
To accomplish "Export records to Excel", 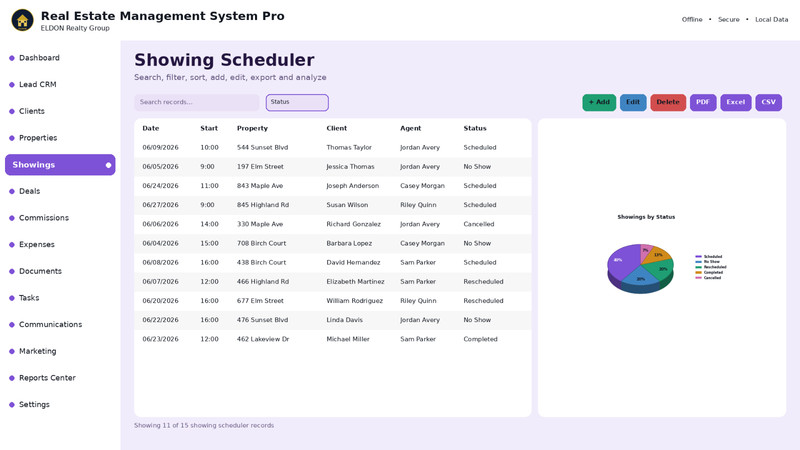I will (x=736, y=102).
